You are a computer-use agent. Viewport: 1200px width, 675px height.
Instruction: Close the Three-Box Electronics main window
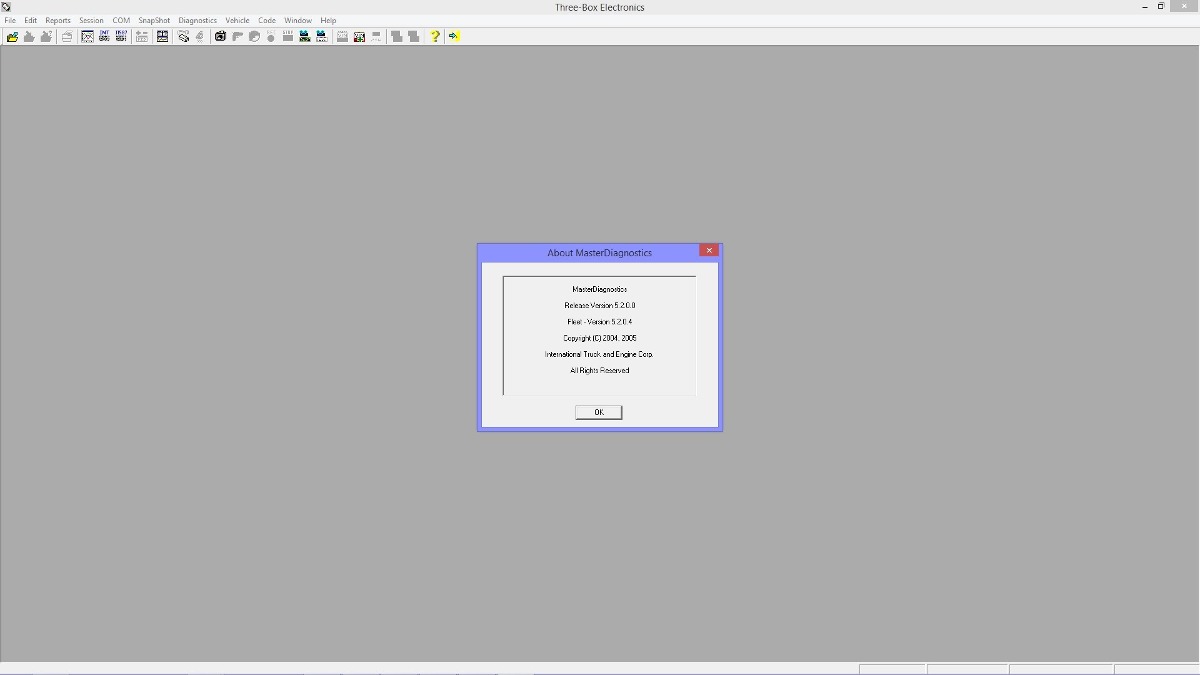[x=1184, y=7]
